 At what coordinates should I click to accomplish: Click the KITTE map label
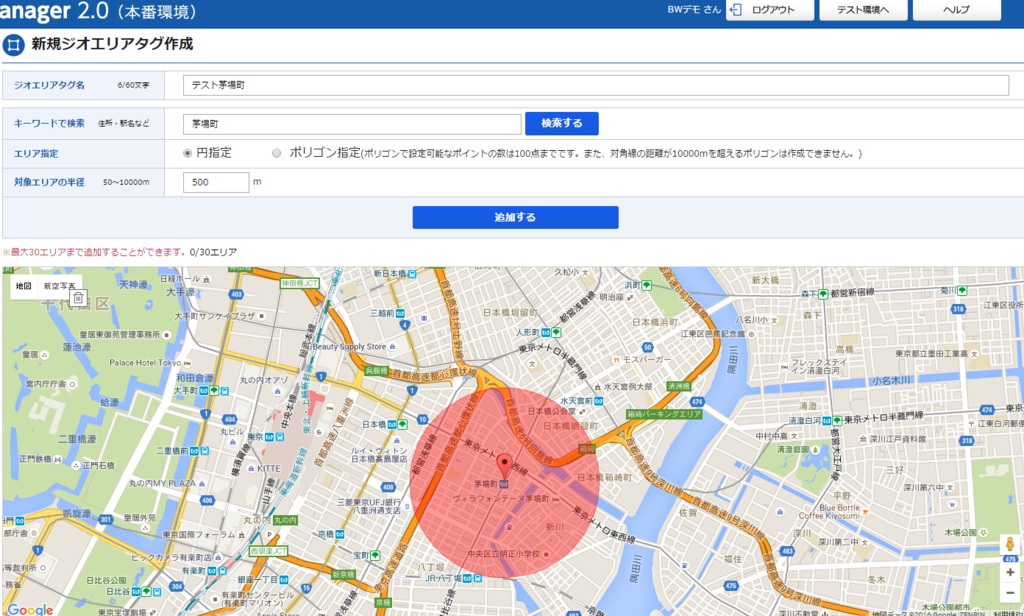coord(268,469)
